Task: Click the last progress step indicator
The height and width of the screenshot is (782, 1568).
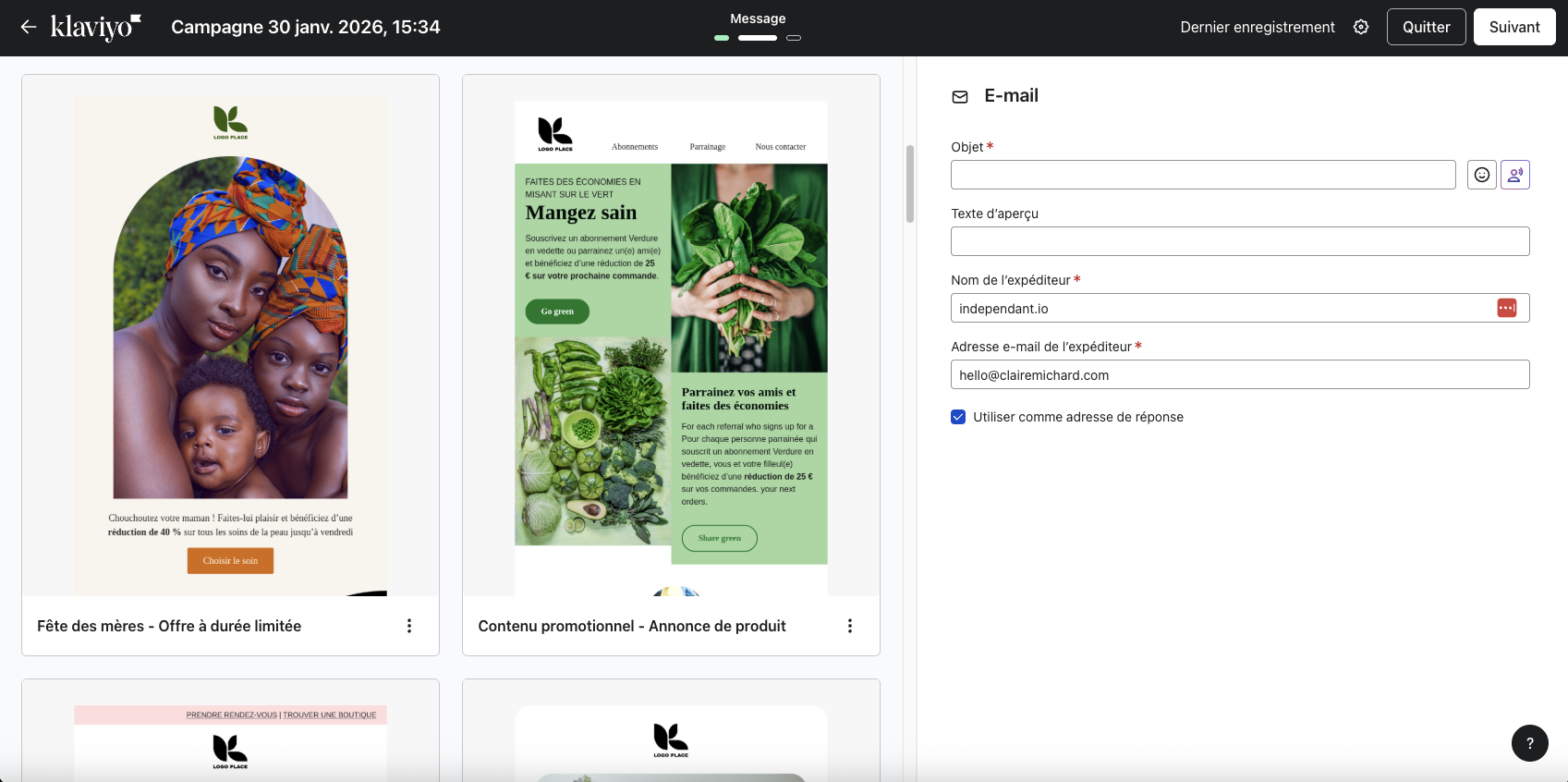Action: (793, 38)
